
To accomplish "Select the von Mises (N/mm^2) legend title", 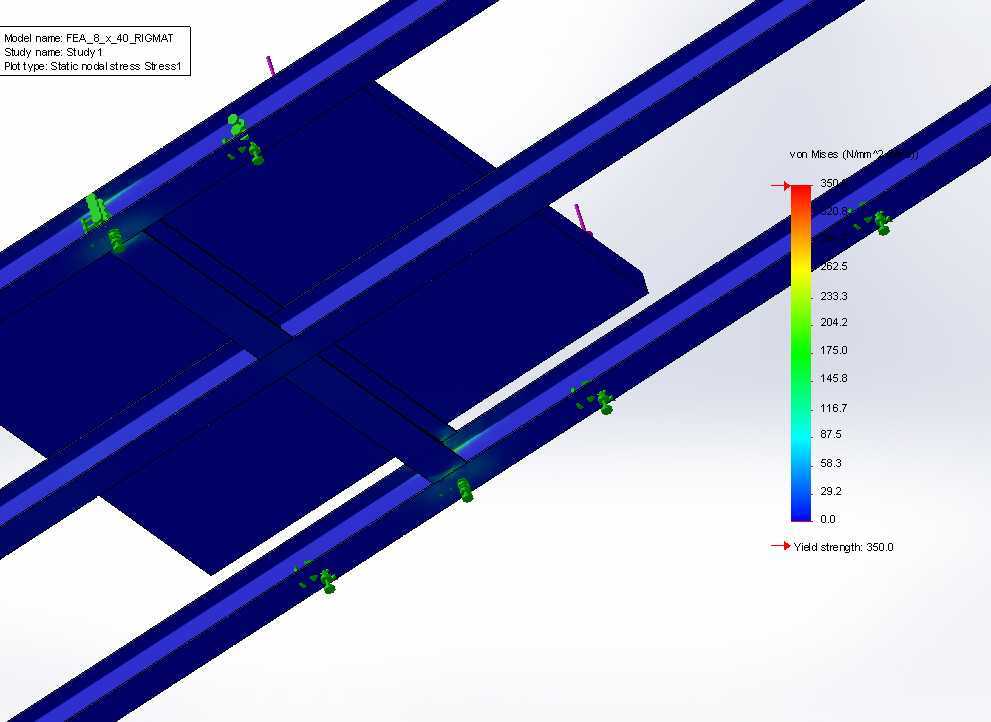I will [x=853, y=154].
